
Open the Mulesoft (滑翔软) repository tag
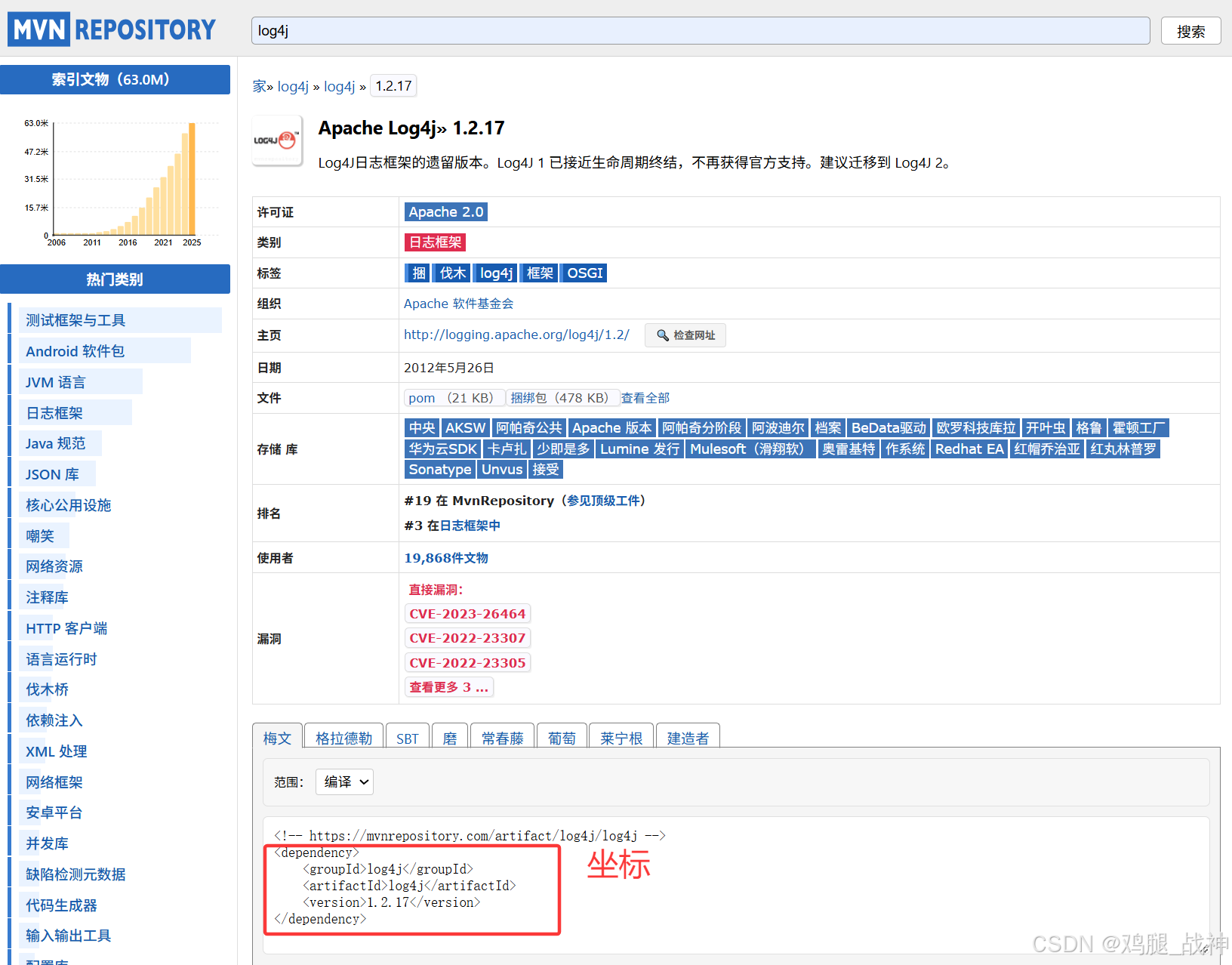751,449
